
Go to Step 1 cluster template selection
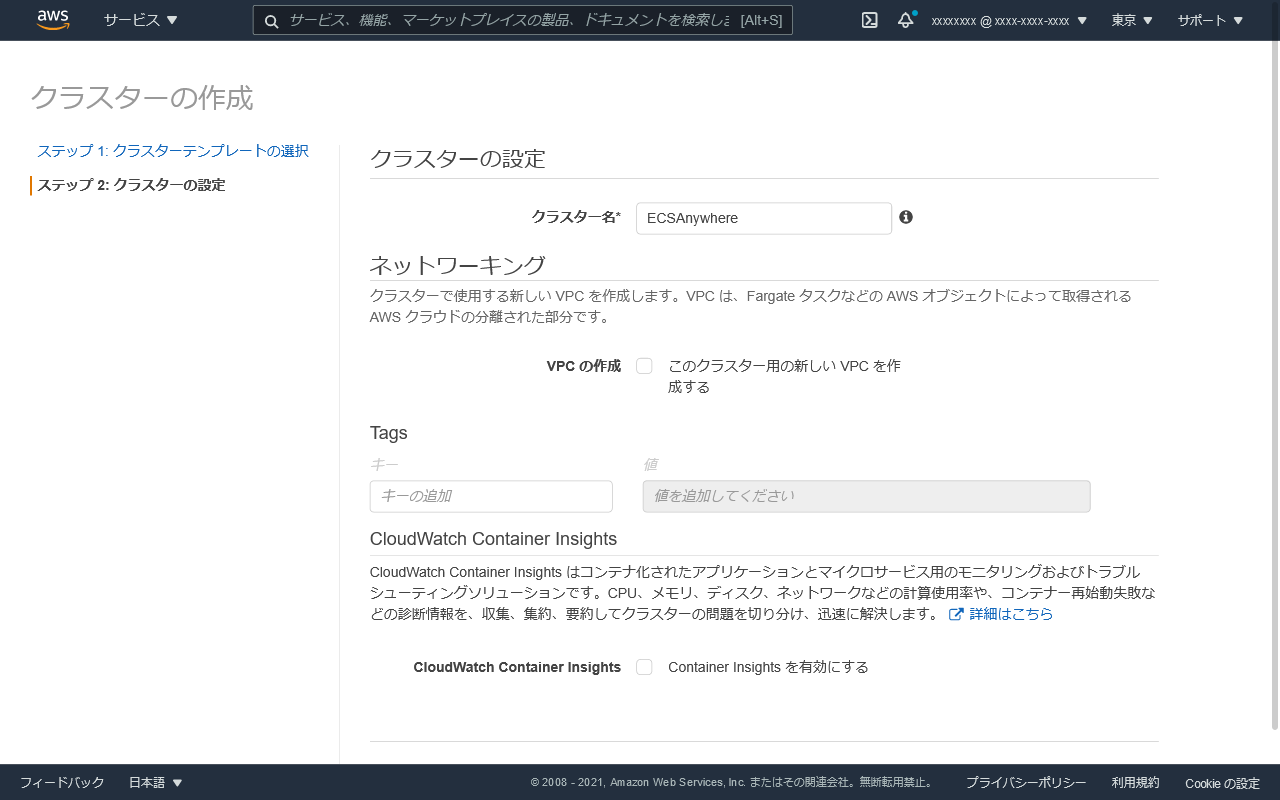pos(173,151)
